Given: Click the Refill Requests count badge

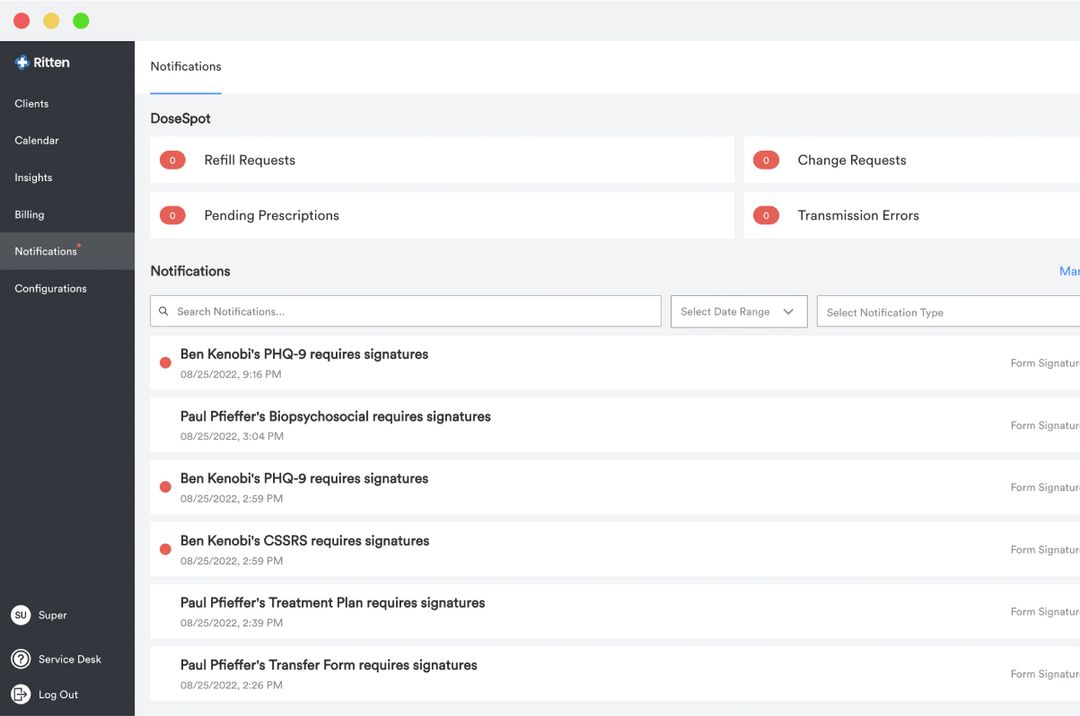Looking at the screenshot, I should [172, 160].
